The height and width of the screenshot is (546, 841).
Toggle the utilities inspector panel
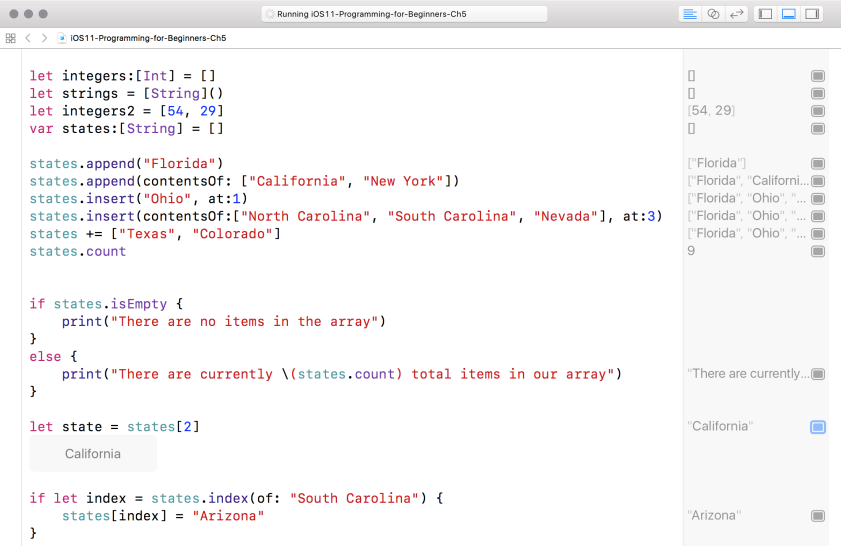coord(812,14)
